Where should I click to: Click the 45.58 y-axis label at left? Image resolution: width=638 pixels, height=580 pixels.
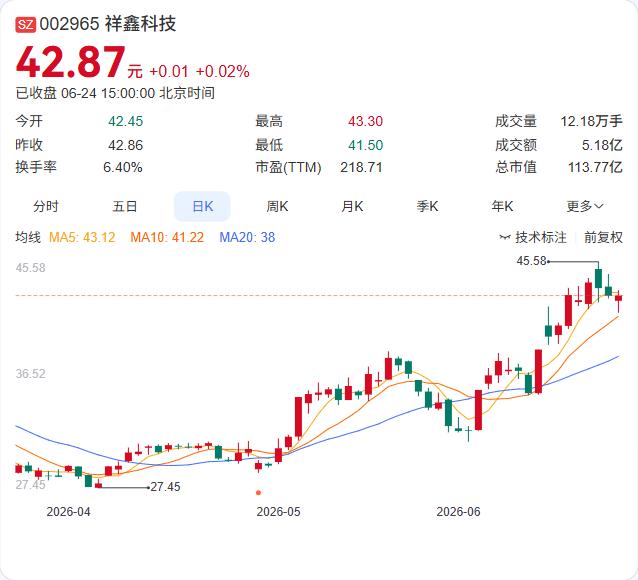click(x=31, y=268)
